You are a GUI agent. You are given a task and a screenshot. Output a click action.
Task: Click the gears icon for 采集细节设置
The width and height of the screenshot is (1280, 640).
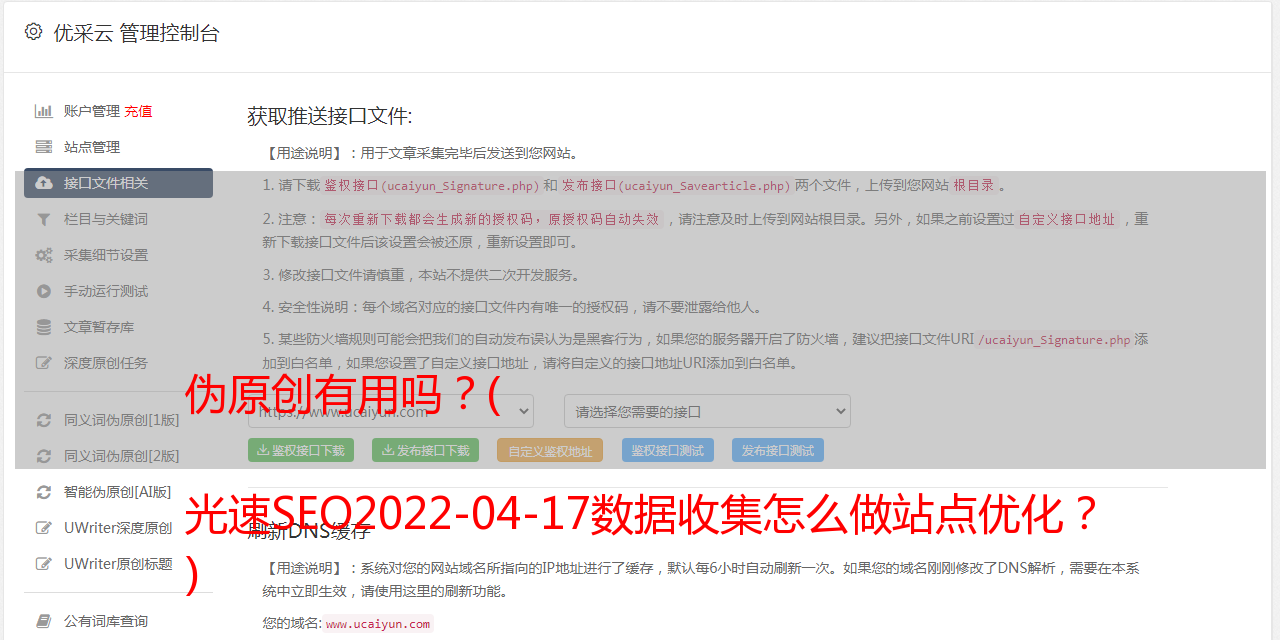click(44, 255)
